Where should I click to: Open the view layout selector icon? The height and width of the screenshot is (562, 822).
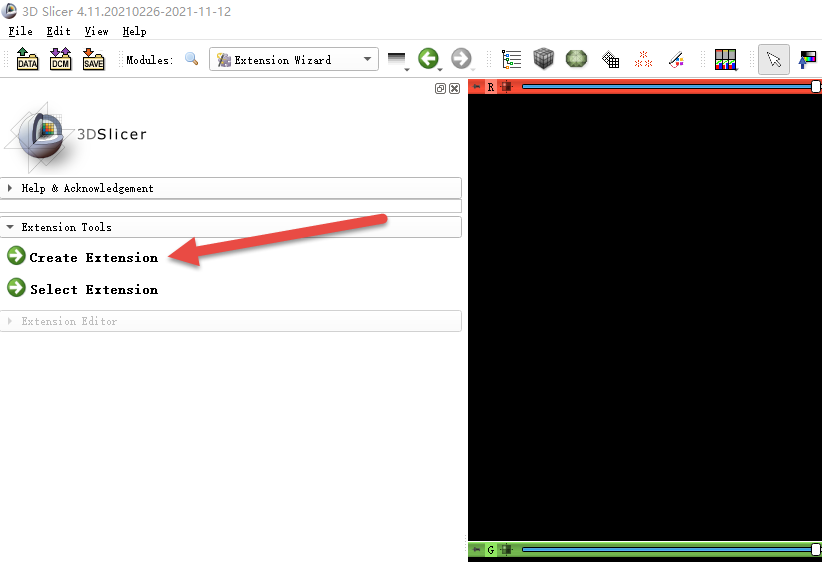[726, 59]
